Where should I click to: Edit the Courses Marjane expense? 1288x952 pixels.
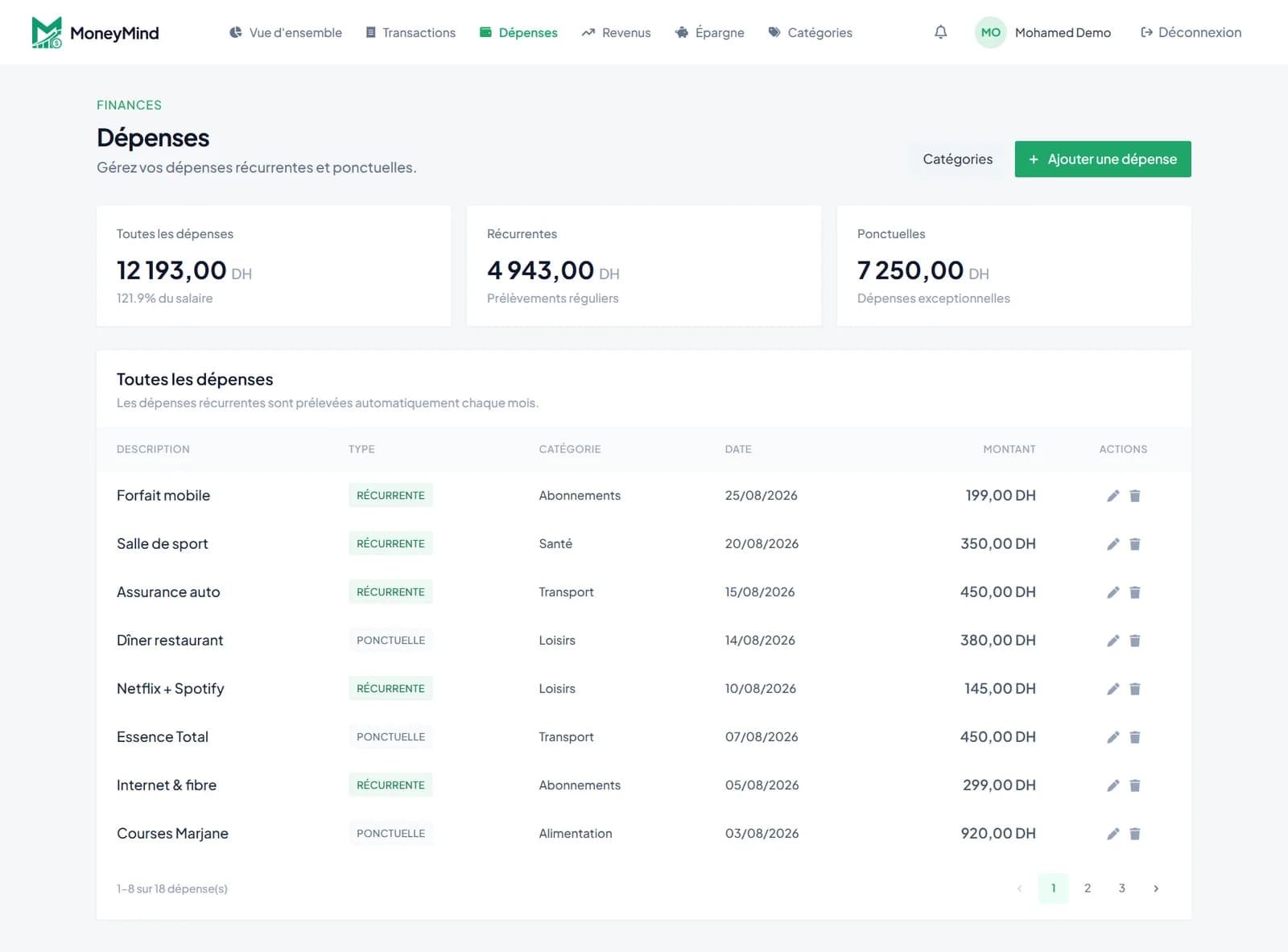(1113, 834)
